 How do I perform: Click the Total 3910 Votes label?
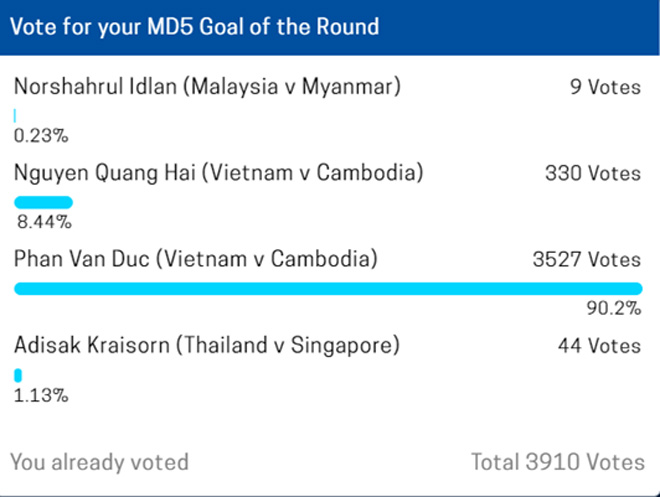pyautogui.click(x=558, y=462)
